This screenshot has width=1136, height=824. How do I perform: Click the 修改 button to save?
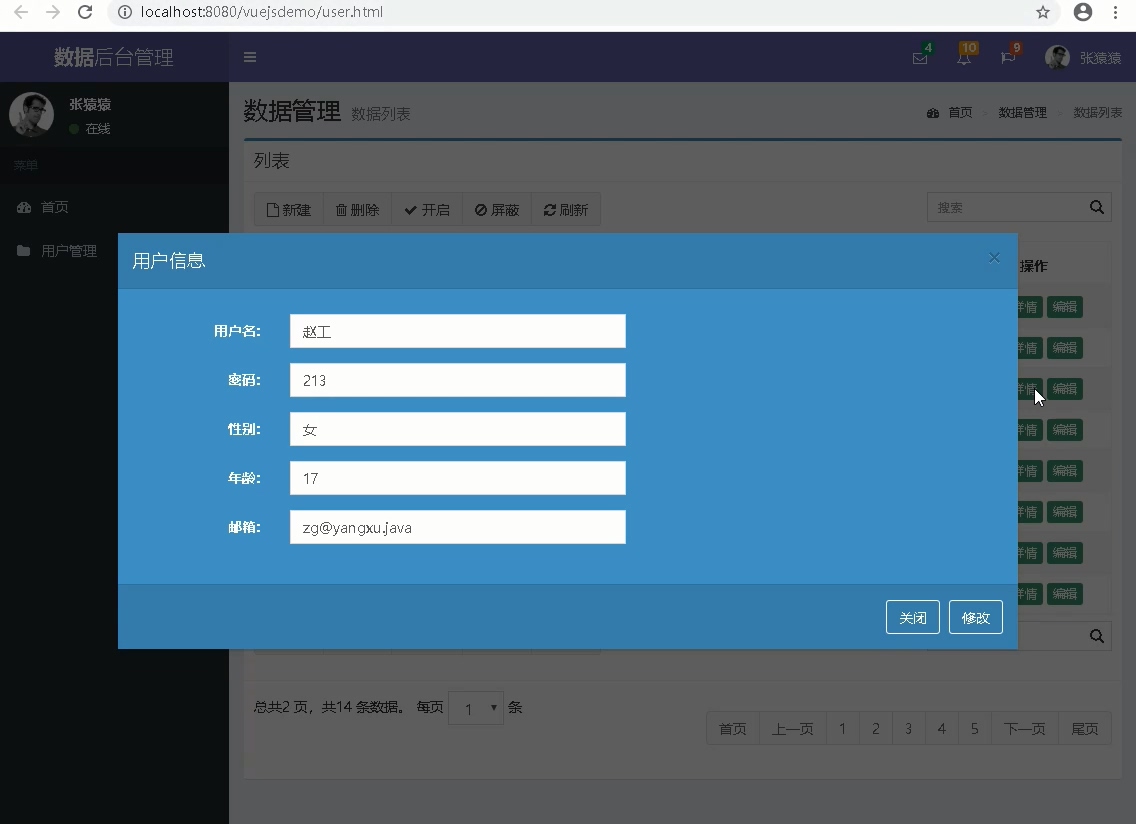pyautogui.click(x=976, y=617)
